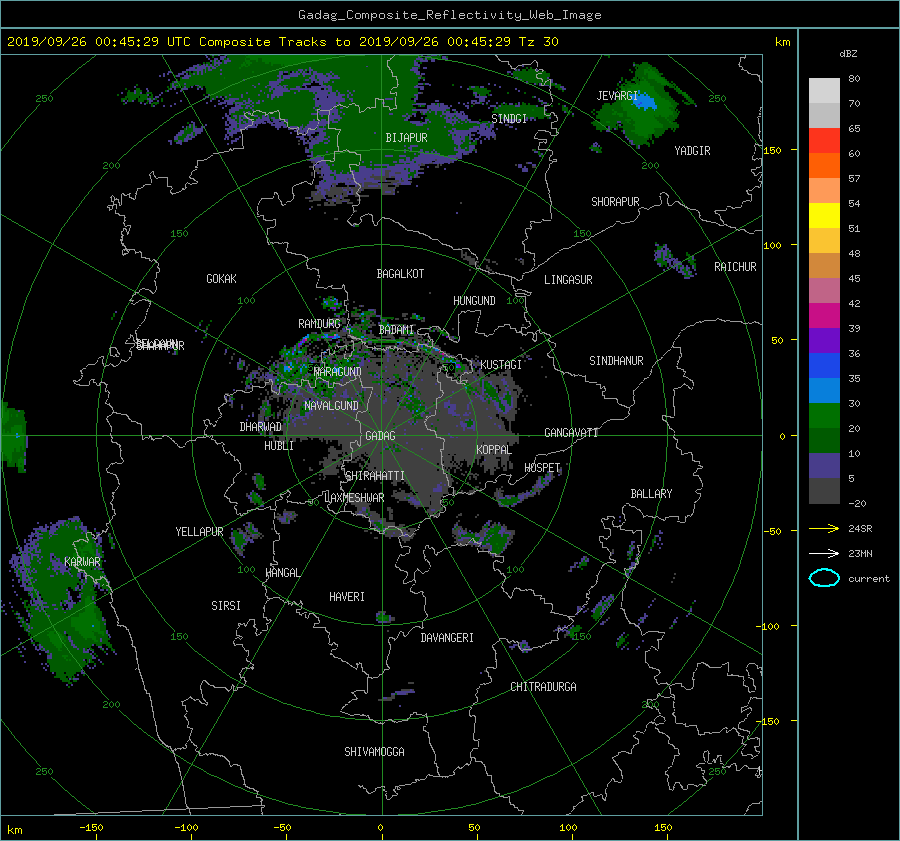Pick the bright yellow 51-54 dBZ swatch
This screenshot has width=900, height=841.
tap(824, 216)
